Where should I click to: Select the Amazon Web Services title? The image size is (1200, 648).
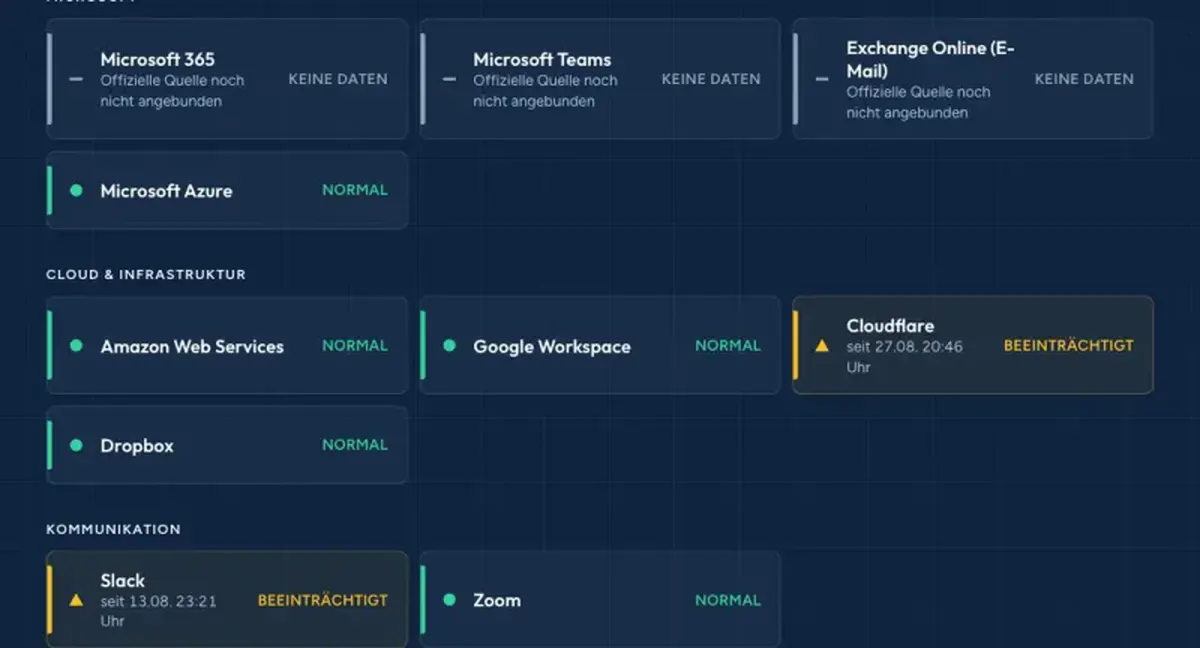(192, 347)
